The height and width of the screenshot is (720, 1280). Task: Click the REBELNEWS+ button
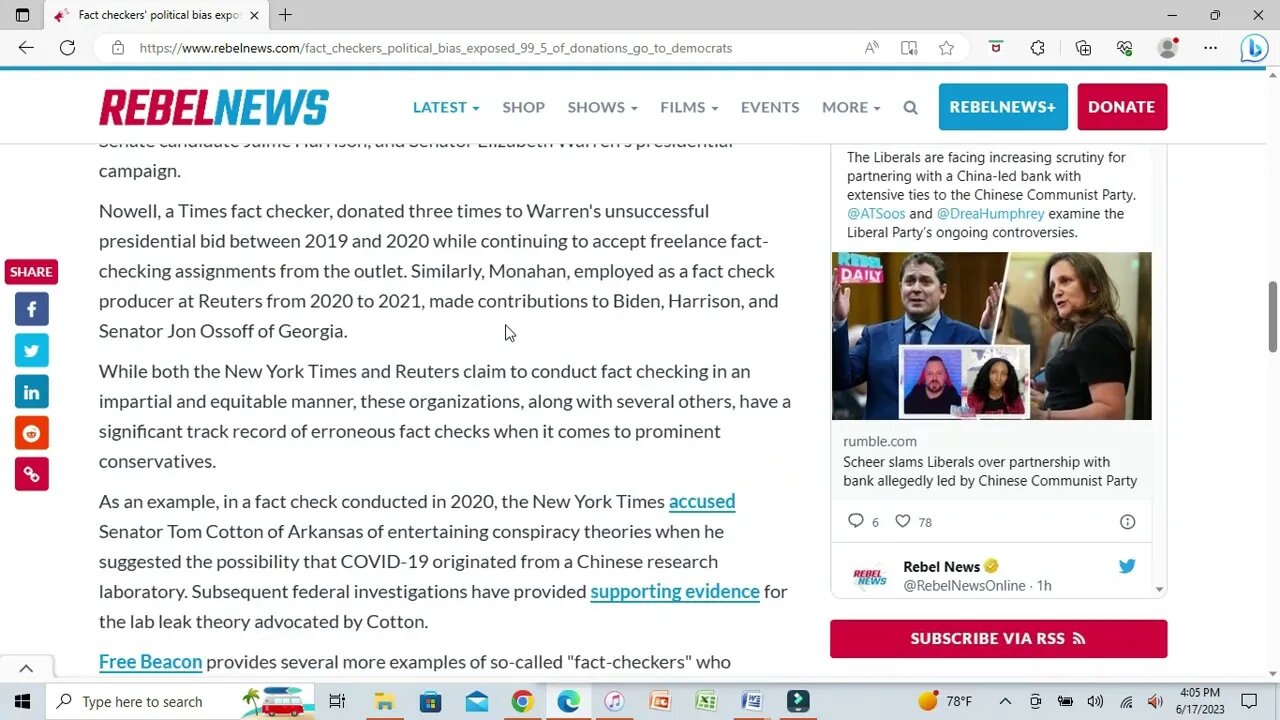pos(1003,107)
